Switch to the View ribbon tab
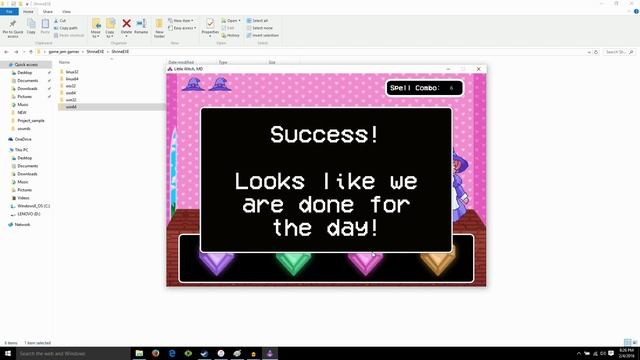640x360 pixels. pos(66,11)
